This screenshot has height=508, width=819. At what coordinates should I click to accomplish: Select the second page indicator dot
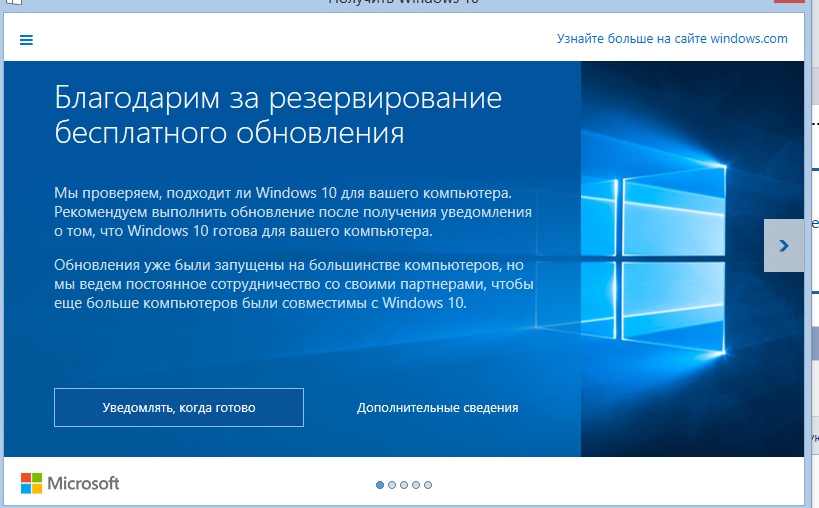point(392,485)
